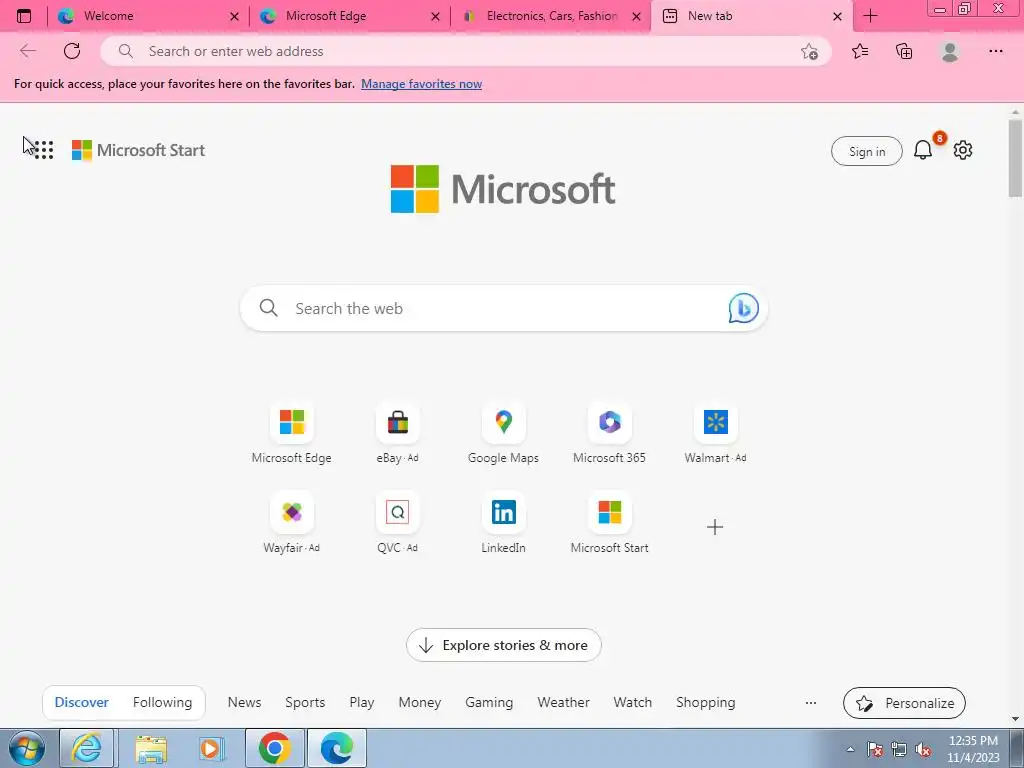
Task: Open Windows Explorer from the taskbar
Action: [x=151, y=748]
